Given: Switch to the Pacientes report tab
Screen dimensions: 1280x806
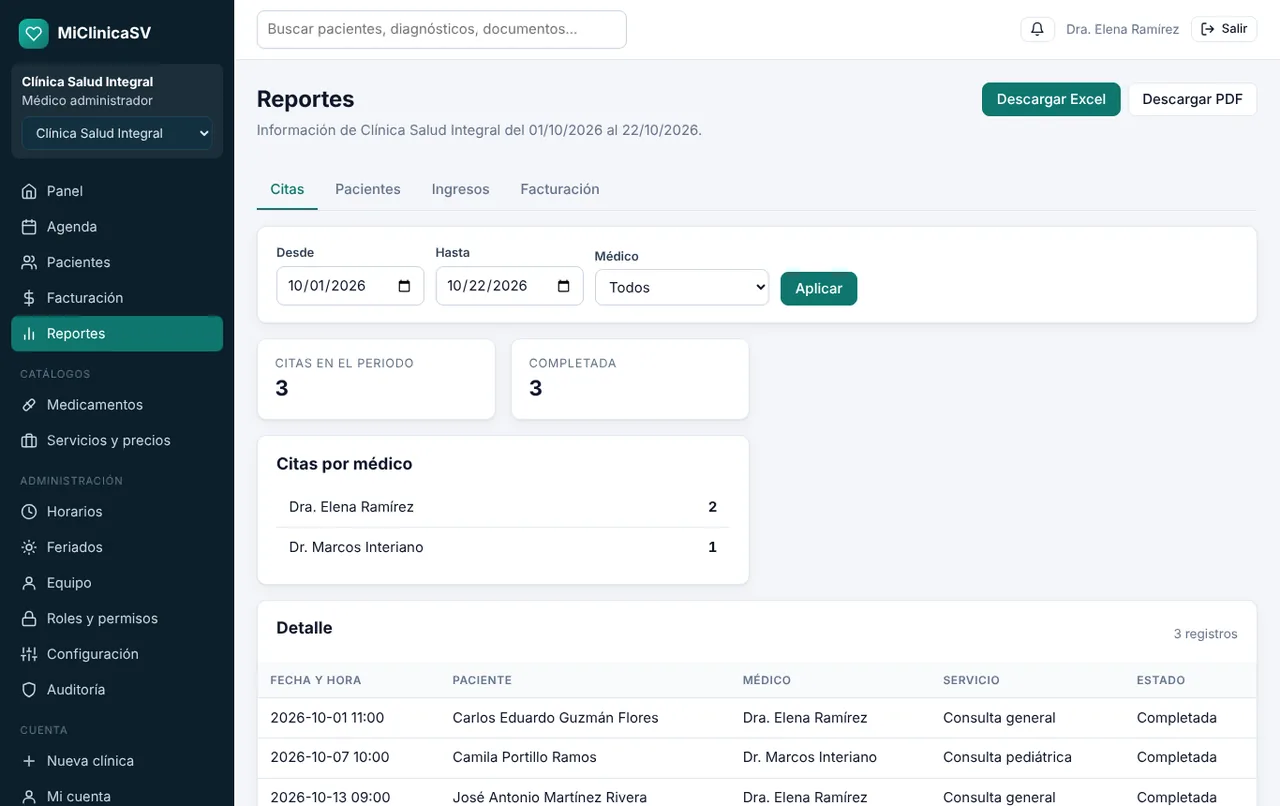Looking at the screenshot, I should point(368,189).
